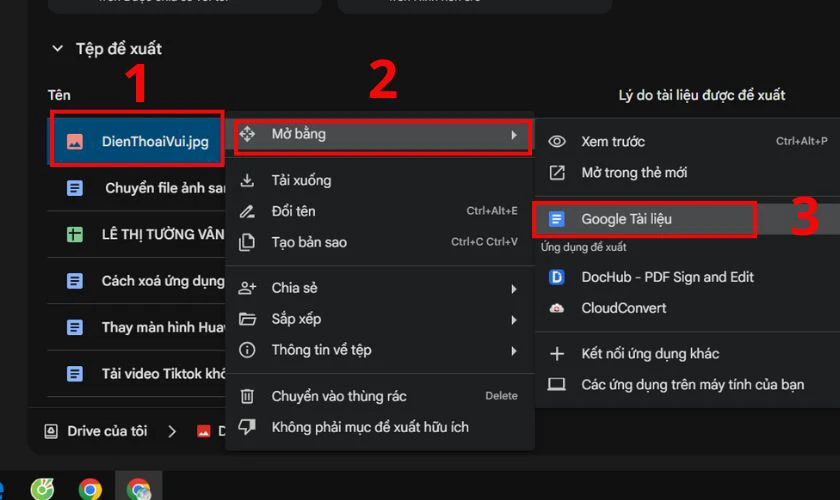
Task: Expand the Thông tin về tệp arrow
Action: pyautogui.click(x=514, y=351)
